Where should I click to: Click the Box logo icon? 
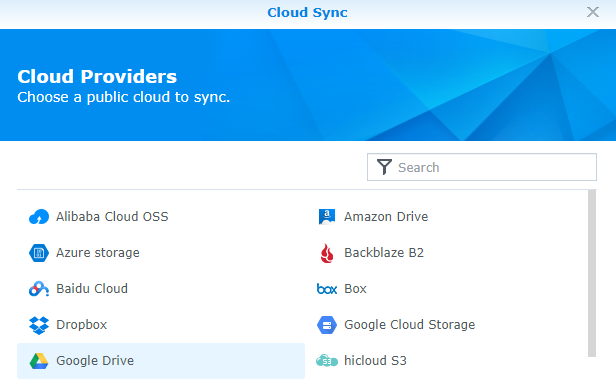327,289
